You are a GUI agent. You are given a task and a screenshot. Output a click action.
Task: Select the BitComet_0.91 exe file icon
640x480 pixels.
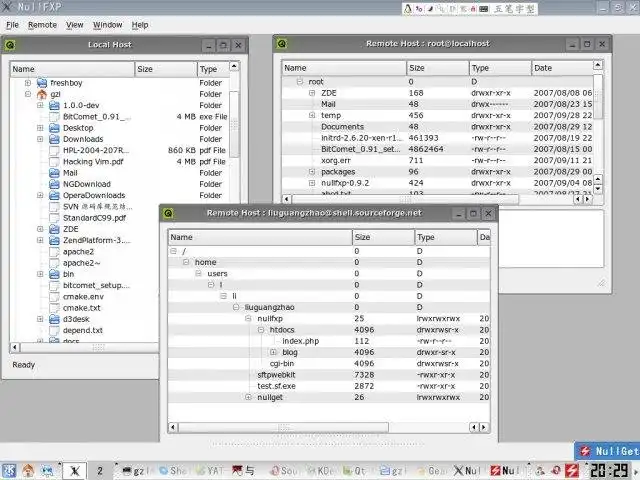tap(54, 117)
